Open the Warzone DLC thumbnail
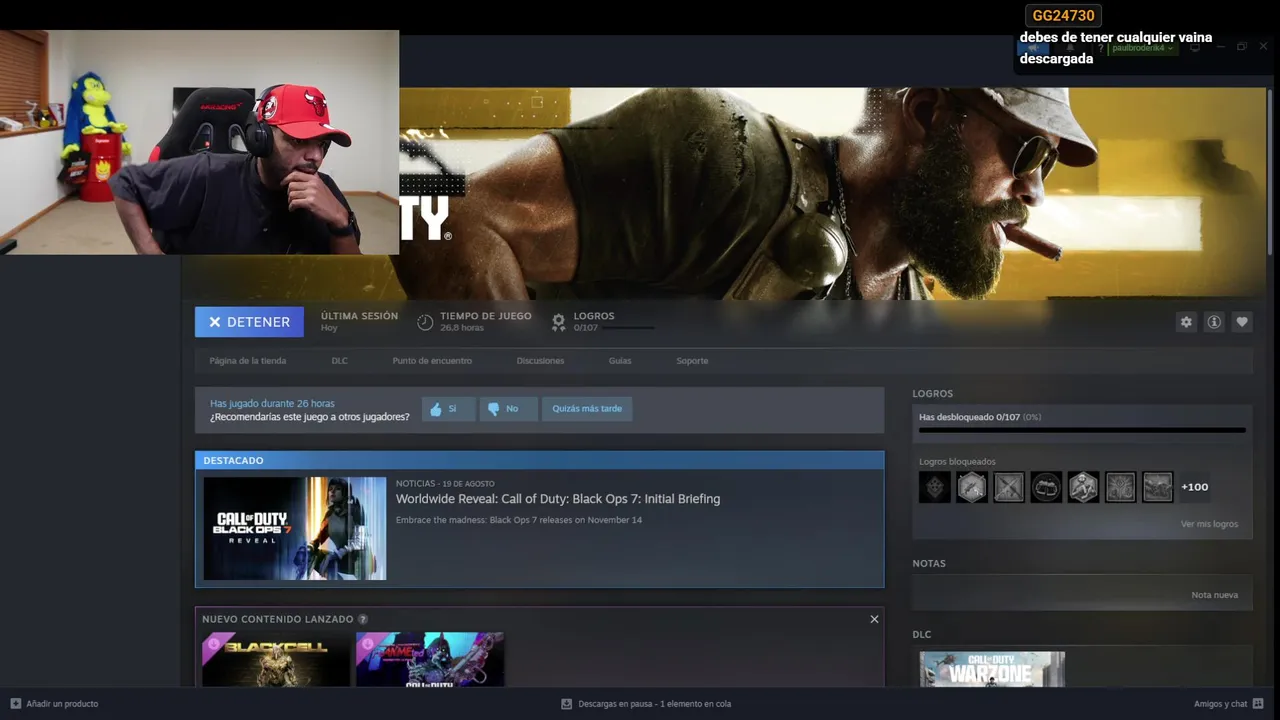This screenshot has height=720, width=1280. [992, 669]
